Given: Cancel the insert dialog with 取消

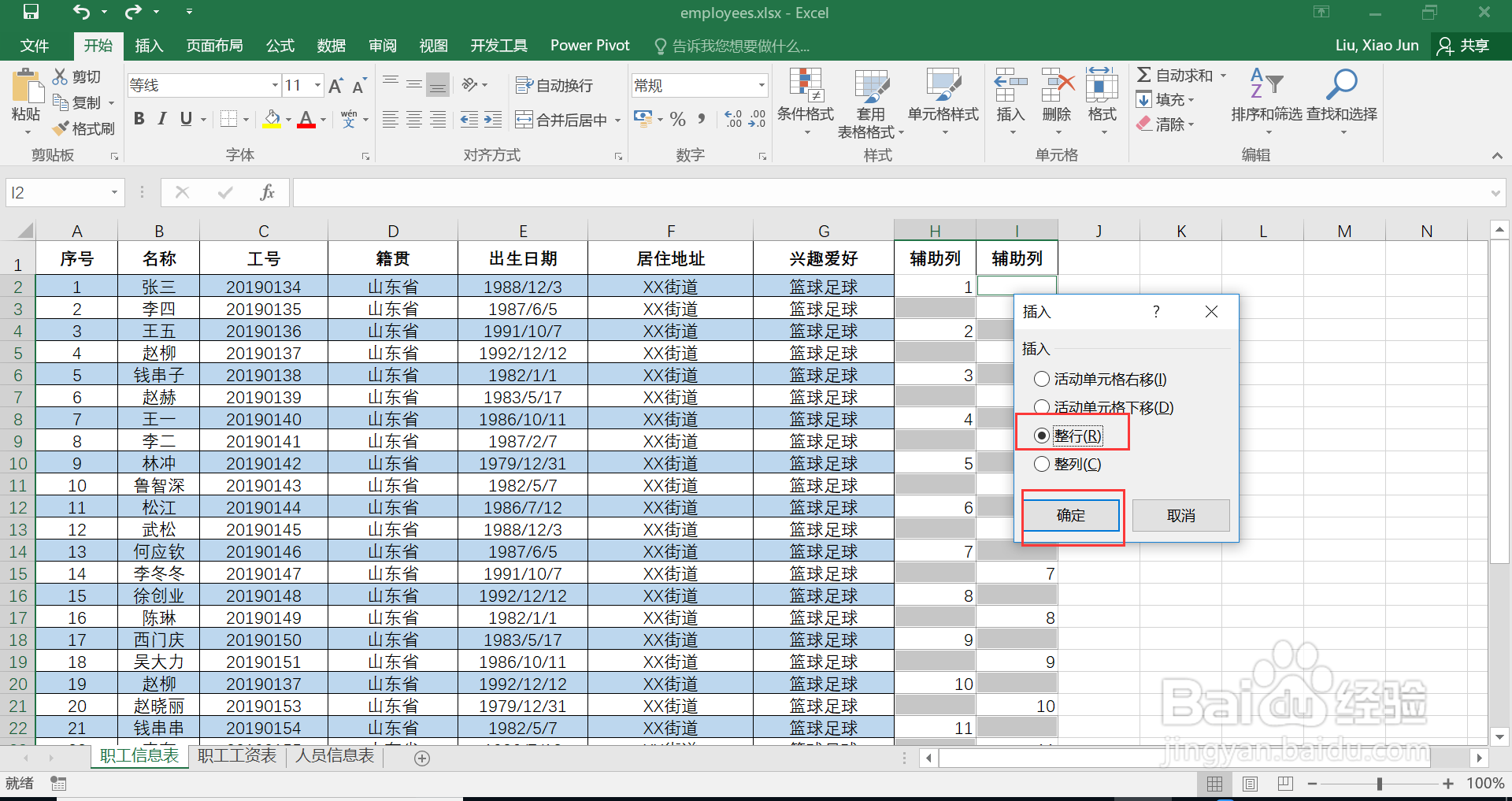Looking at the screenshot, I should 1180,515.
